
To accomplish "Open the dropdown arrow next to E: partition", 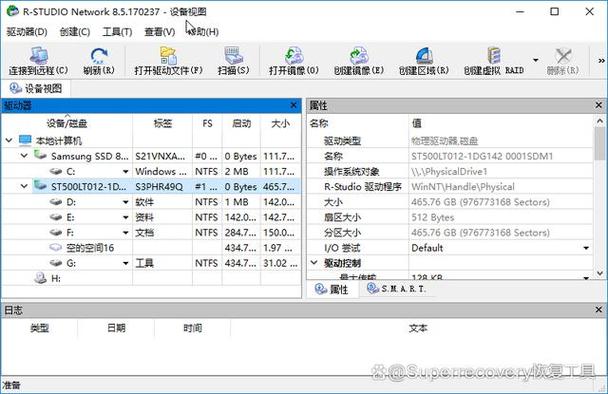I will [x=126, y=217].
